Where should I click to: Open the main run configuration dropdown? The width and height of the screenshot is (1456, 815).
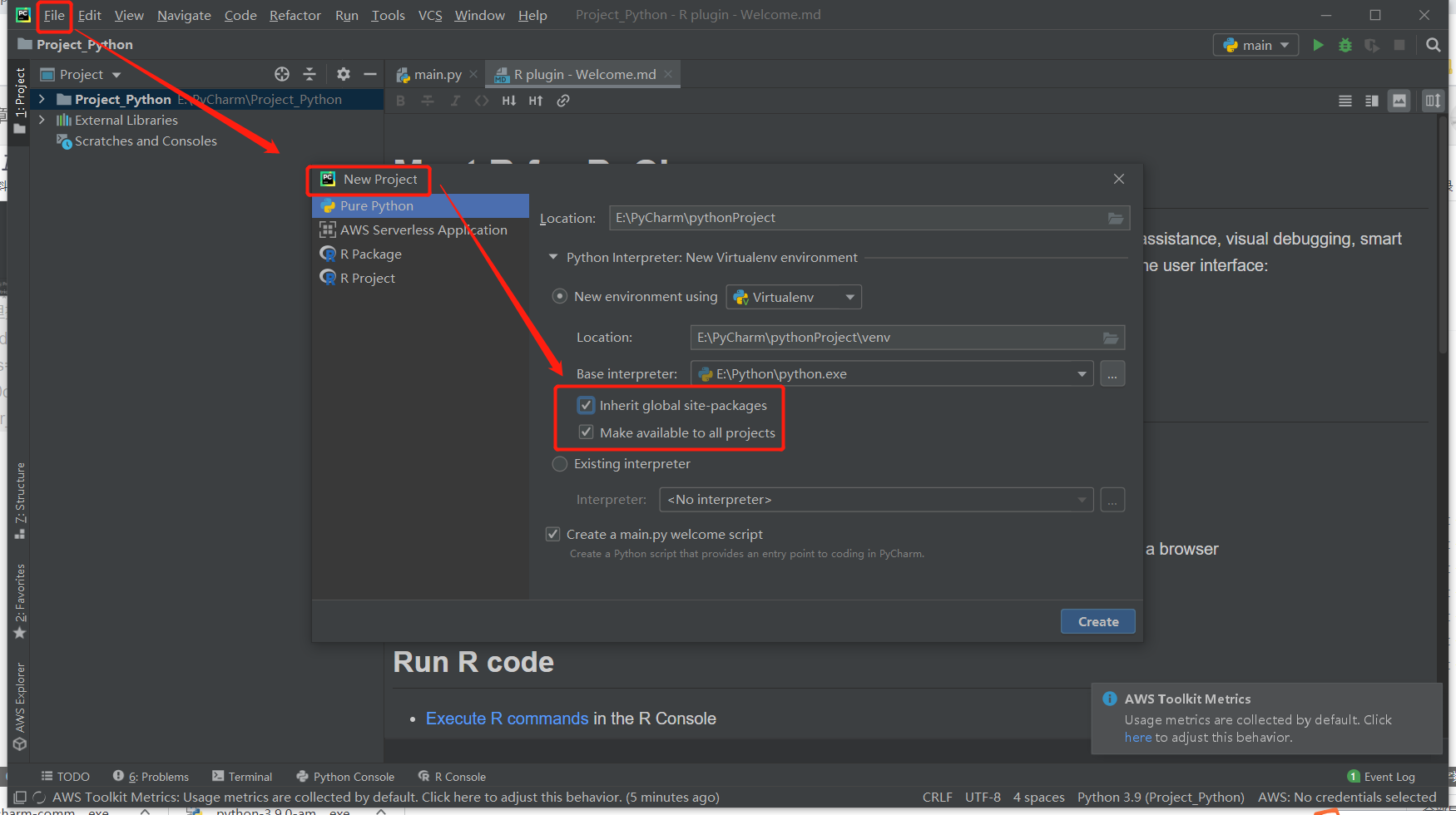tap(1256, 45)
